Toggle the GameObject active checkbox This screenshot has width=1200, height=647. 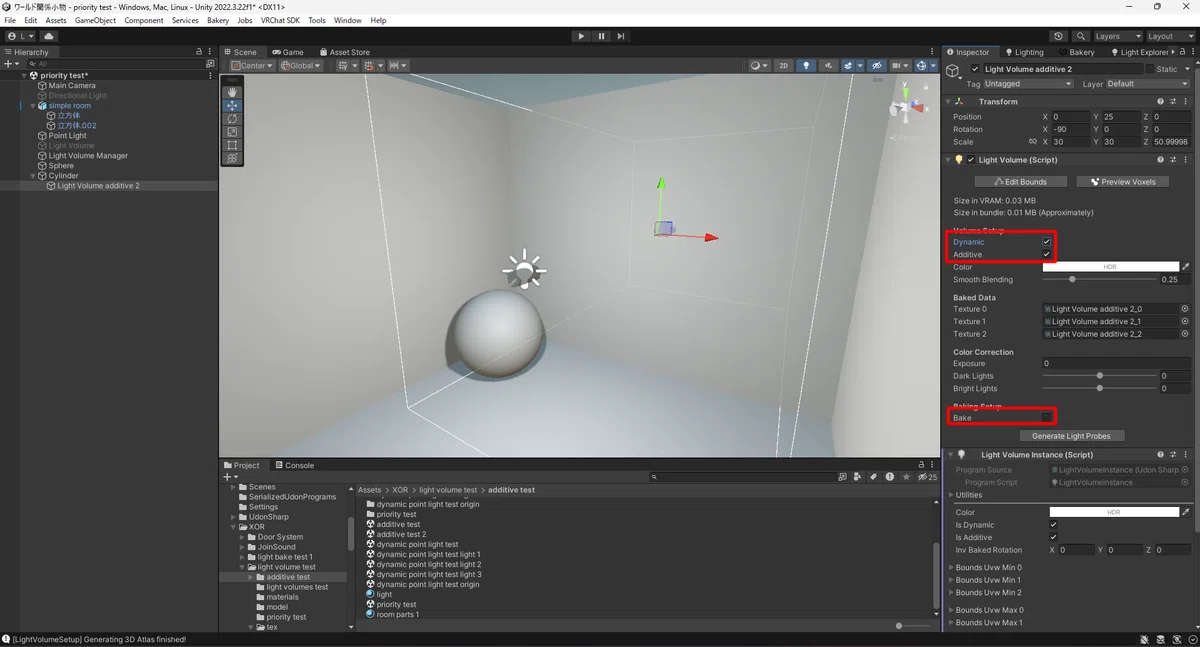(x=976, y=69)
